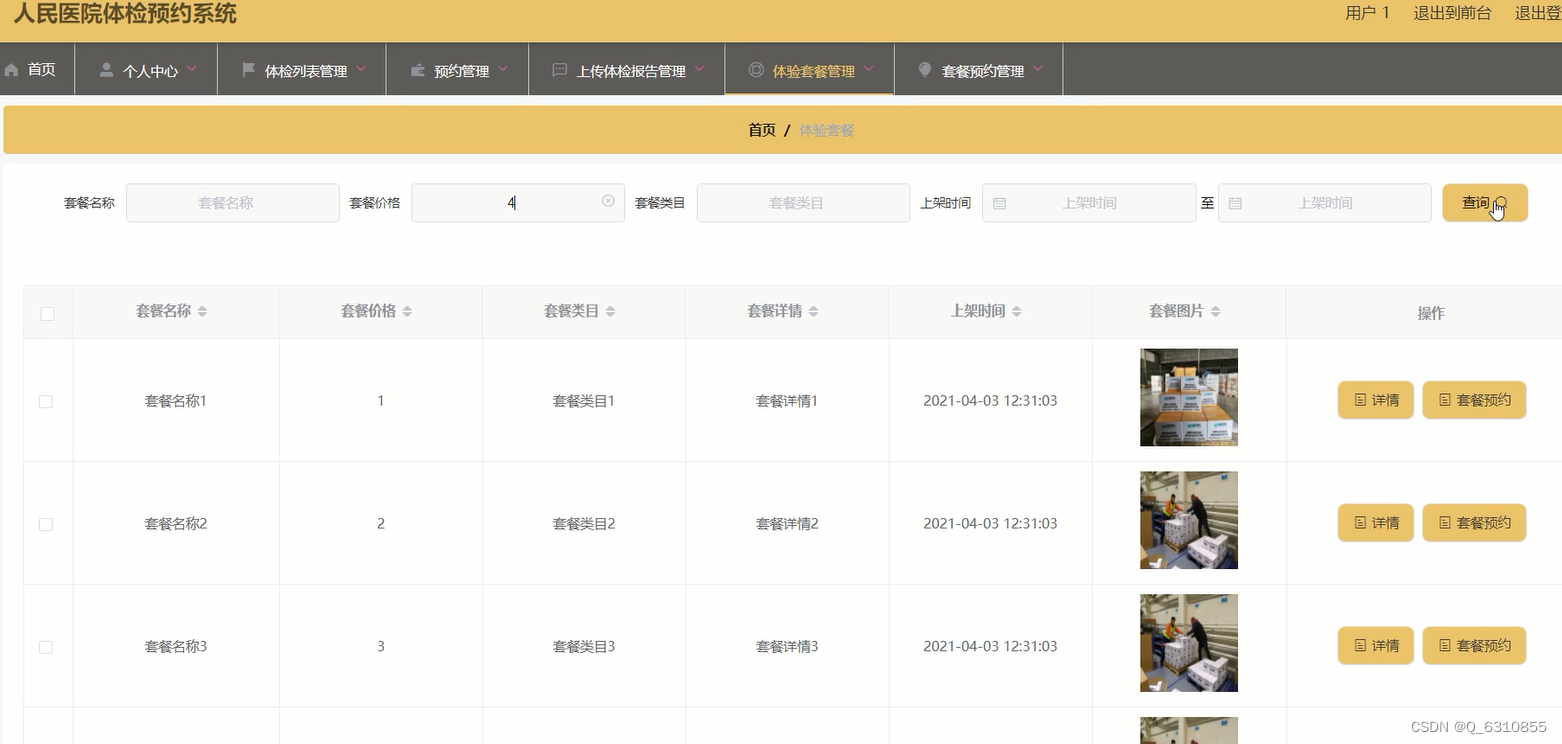Open the 套餐名称1 package image
This screenshot has width=1562, height=744.
pos(1189,397)
